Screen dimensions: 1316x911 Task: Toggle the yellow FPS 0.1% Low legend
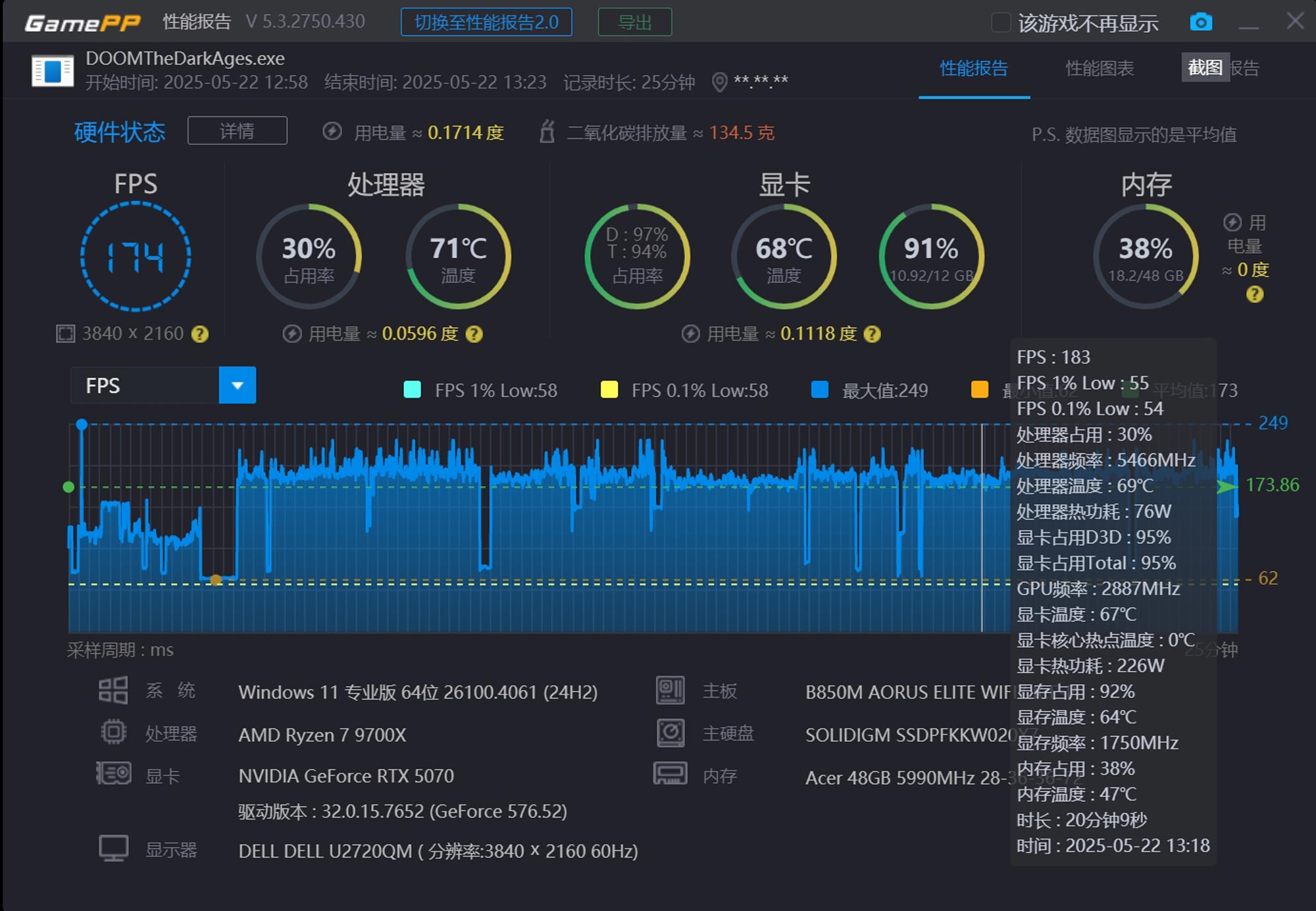click(x=609, y=389)
